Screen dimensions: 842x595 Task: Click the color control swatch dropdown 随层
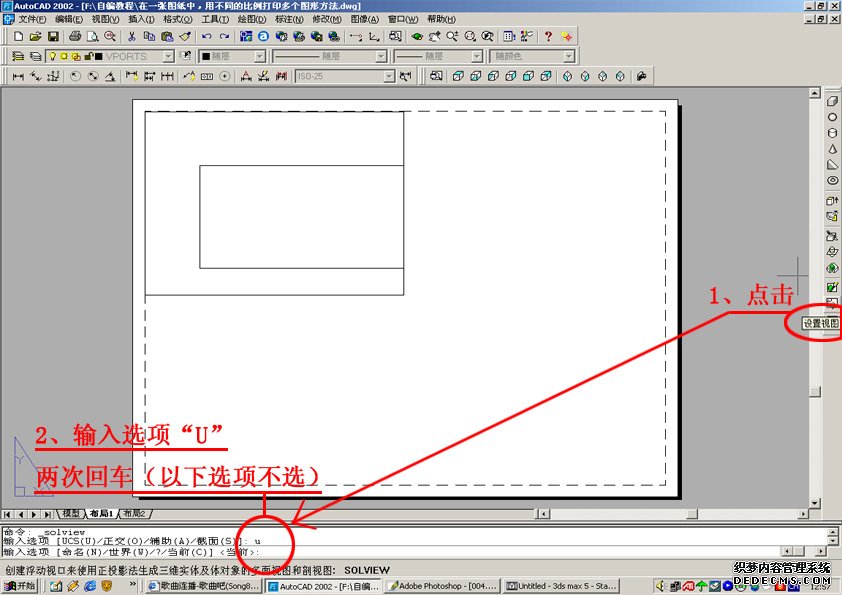(x=259, y=57)
